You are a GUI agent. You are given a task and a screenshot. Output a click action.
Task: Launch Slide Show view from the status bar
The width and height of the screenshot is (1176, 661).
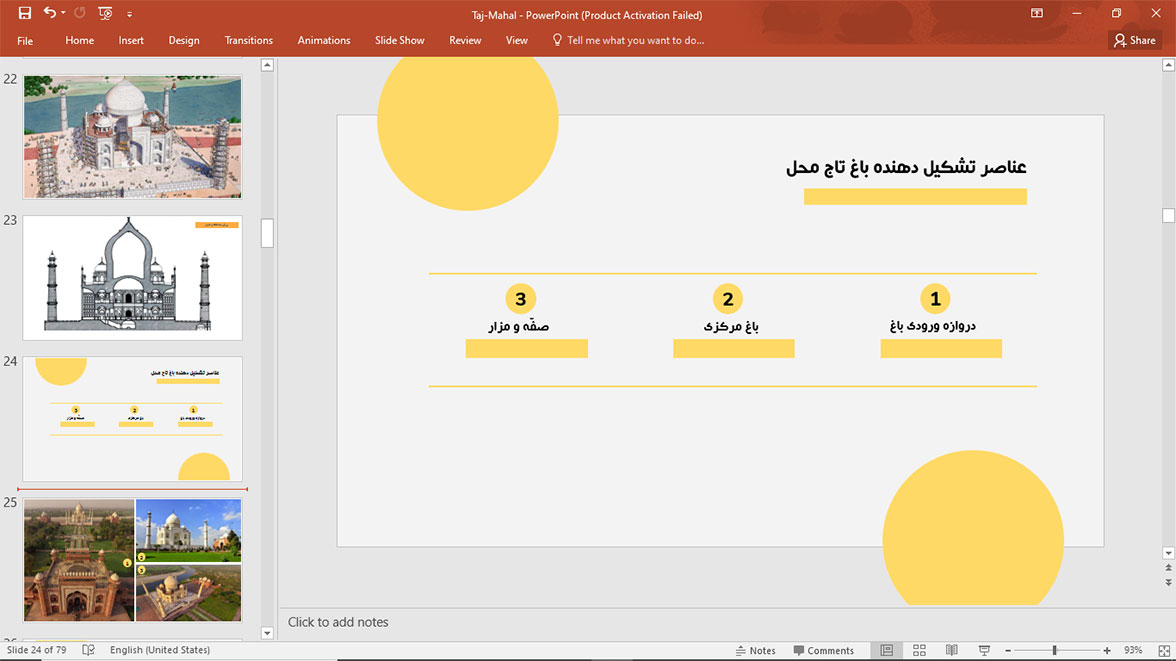tap(984, 650)
